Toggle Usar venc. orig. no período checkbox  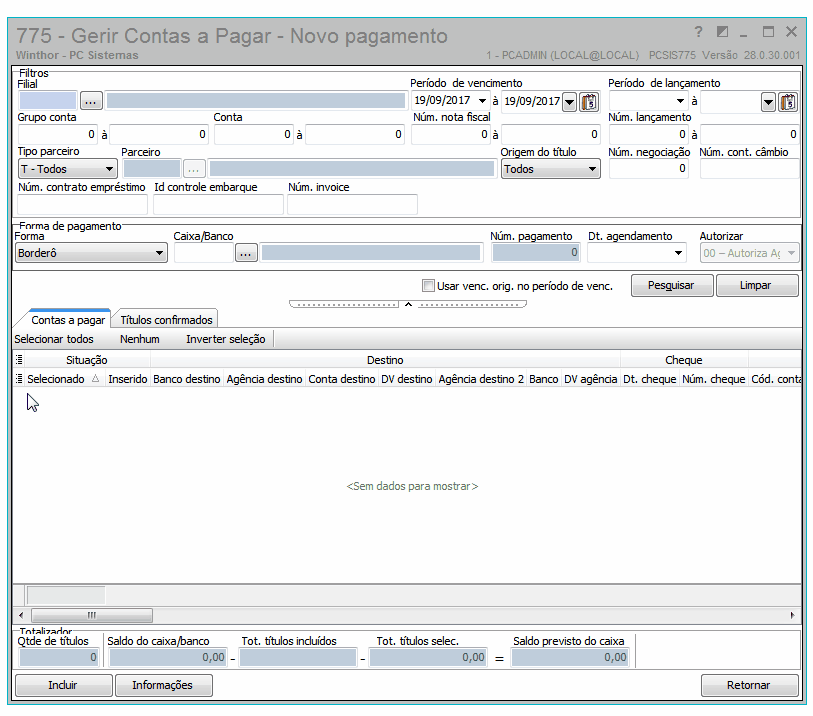[428, 286]
